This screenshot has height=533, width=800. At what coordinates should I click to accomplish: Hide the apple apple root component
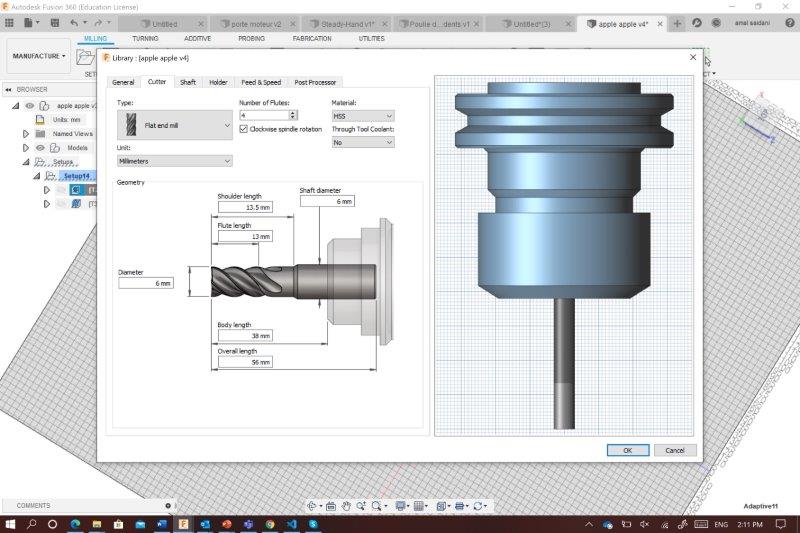click(29, 105)
